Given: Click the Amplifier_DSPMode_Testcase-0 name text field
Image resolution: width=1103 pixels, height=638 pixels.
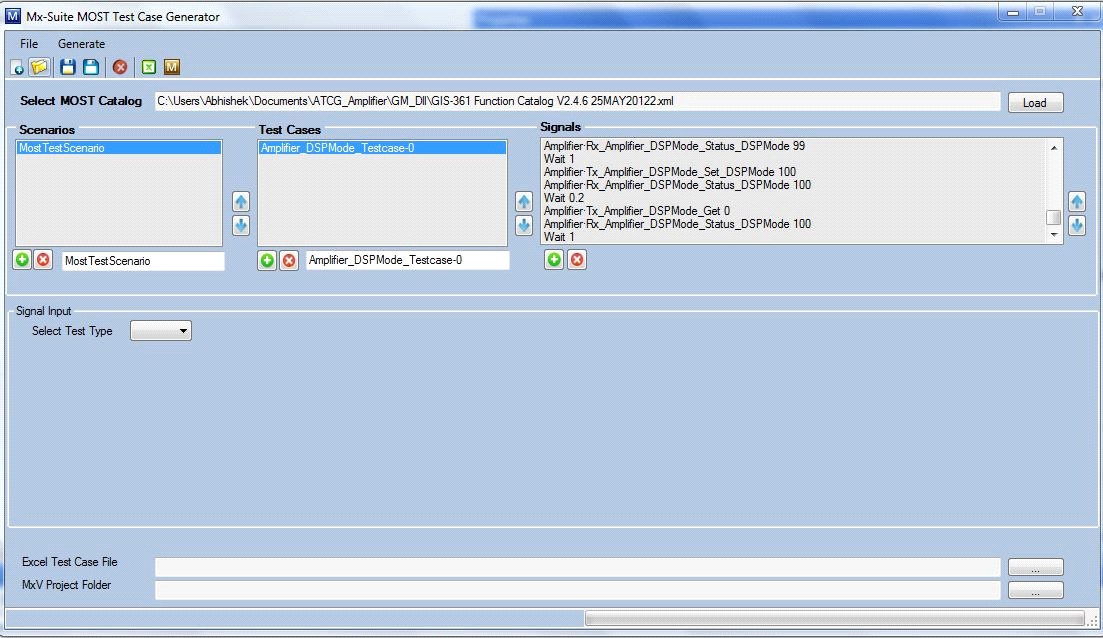Looking at the screenshot, I should (x=407, y=260).
